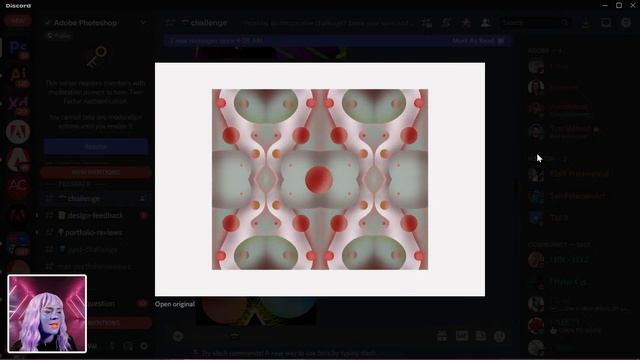Open the Threads icon in channel header

click(x=427, y=23)
